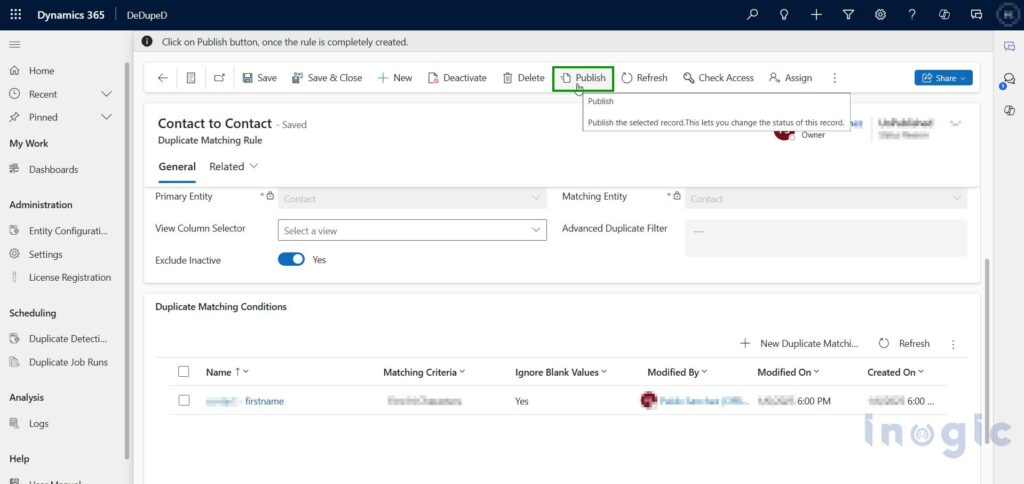Select the General tab
1024x484 pixels.
[177, 167]
